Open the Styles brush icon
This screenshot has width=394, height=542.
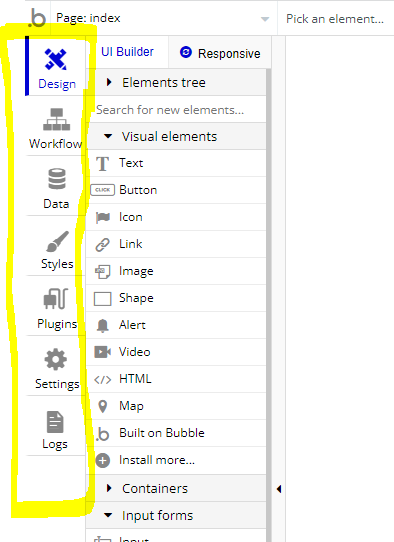pyautogui.click(x=57, y=241)
